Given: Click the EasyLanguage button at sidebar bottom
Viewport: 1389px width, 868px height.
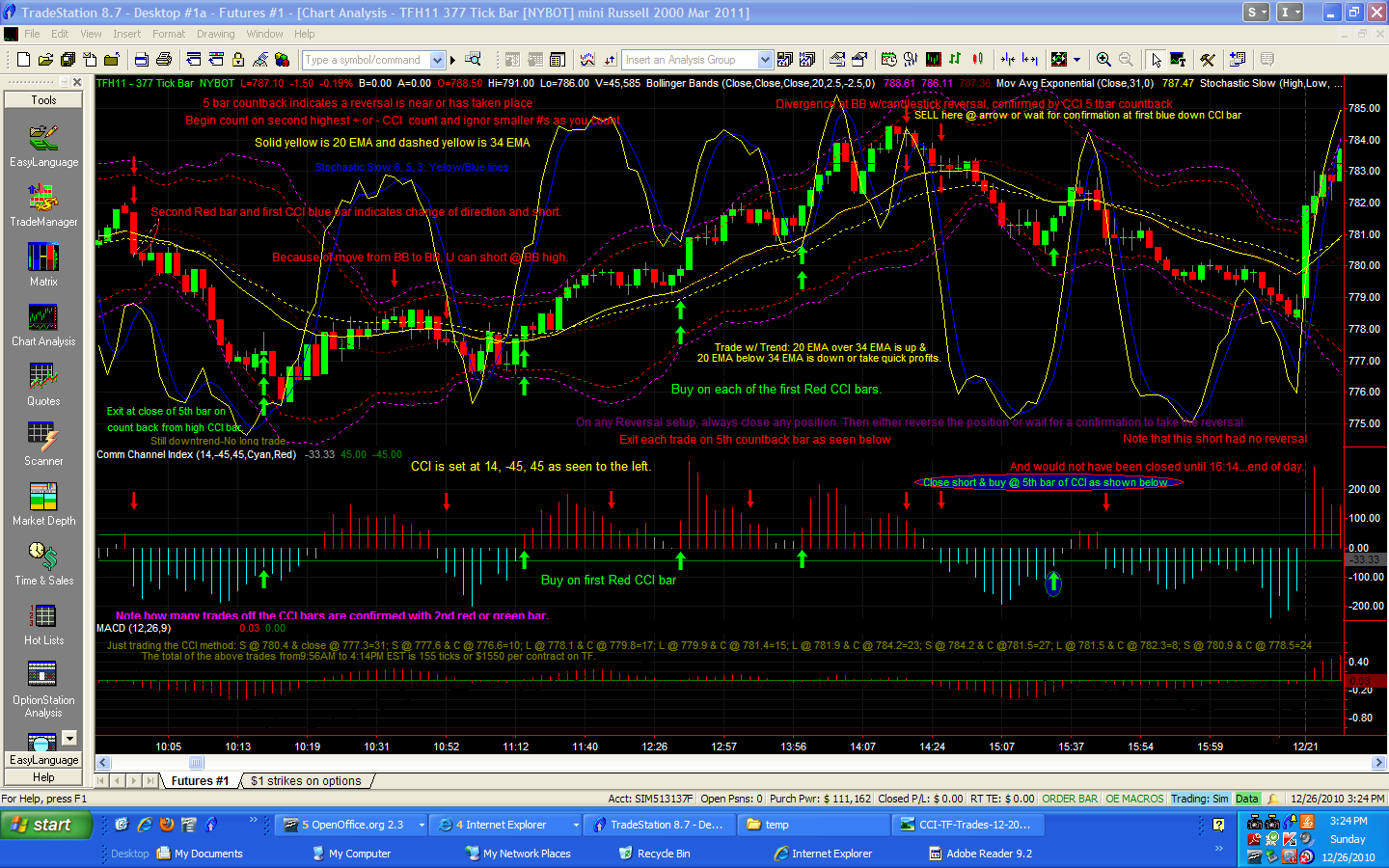Looking at the screenshot, I should pyautogui.click(x=43, y=760).
